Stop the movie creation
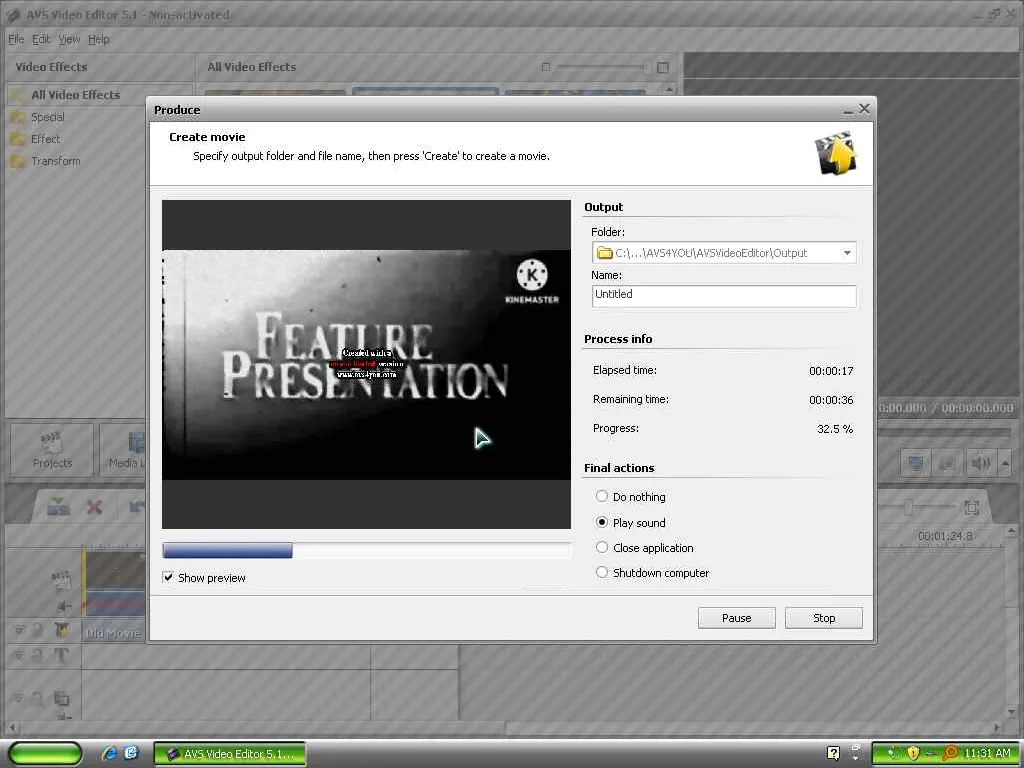 point(824,618)
